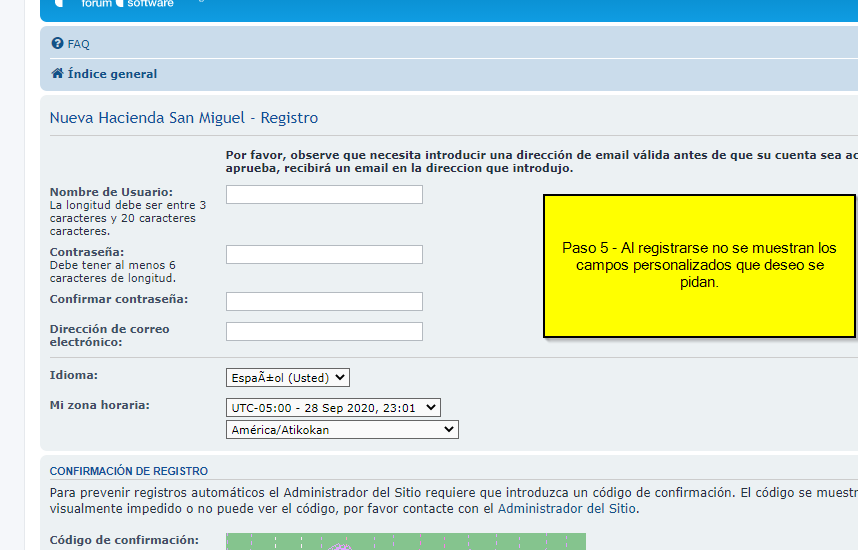Viewport: 858px width, 550px height.
Task: Click the Confirmar contraseña input box
Action: tap(324, 301)
